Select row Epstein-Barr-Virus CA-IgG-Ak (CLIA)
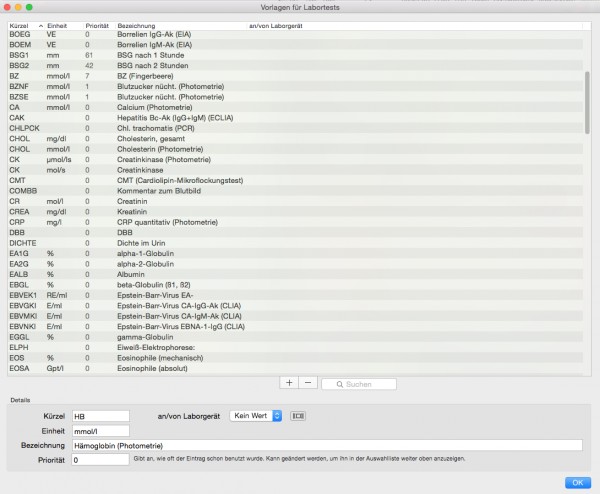This screenshot has width=600, height=494. tap(295, 306)
